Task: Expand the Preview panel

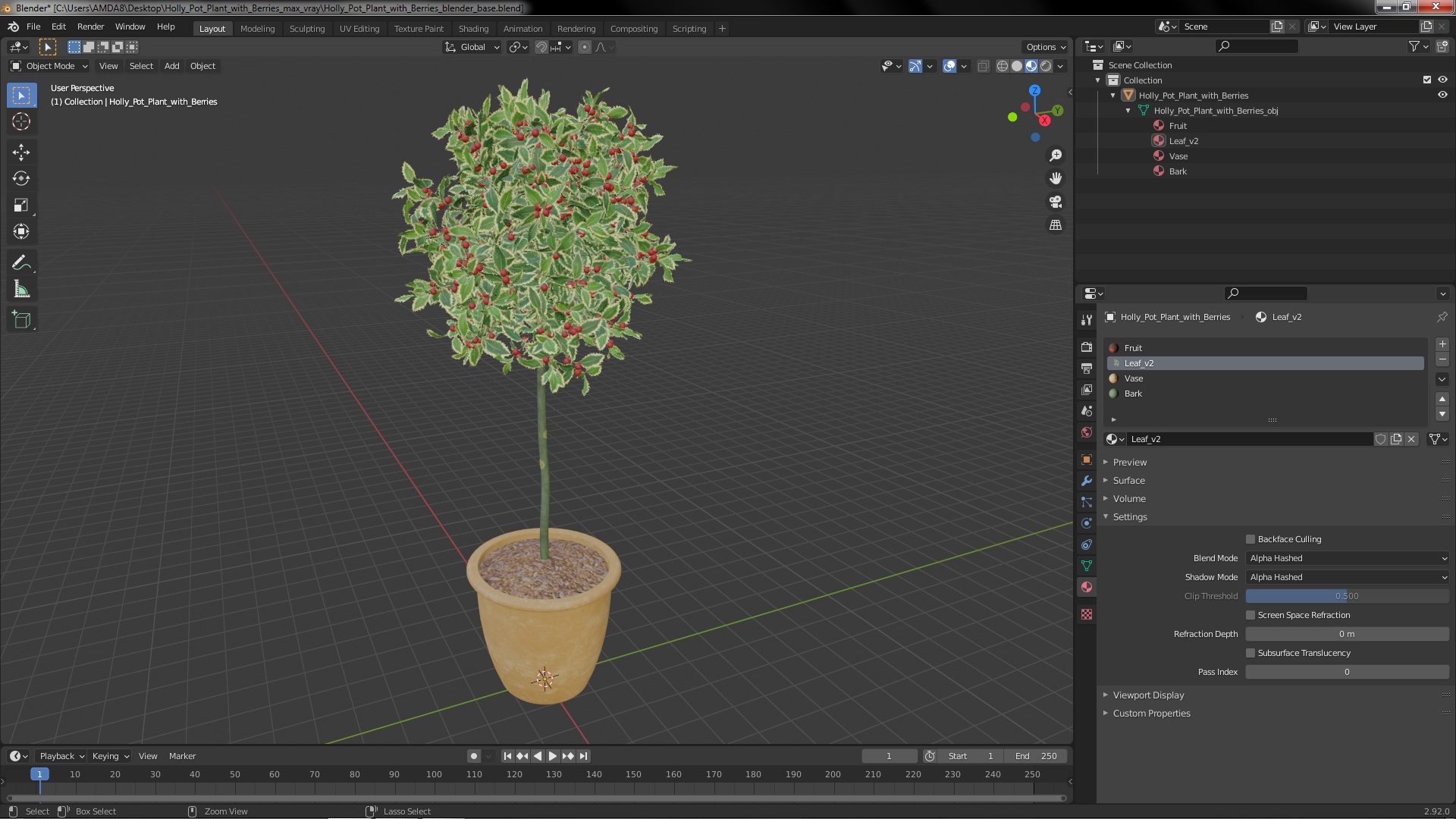Action: [x=1129, y=462]
